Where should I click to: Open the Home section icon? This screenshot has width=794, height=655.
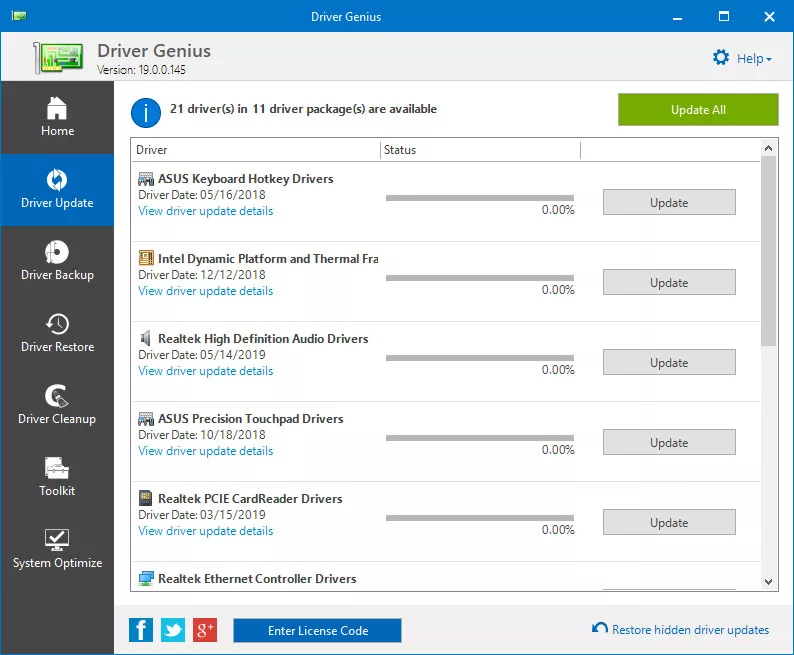[57, 108]
